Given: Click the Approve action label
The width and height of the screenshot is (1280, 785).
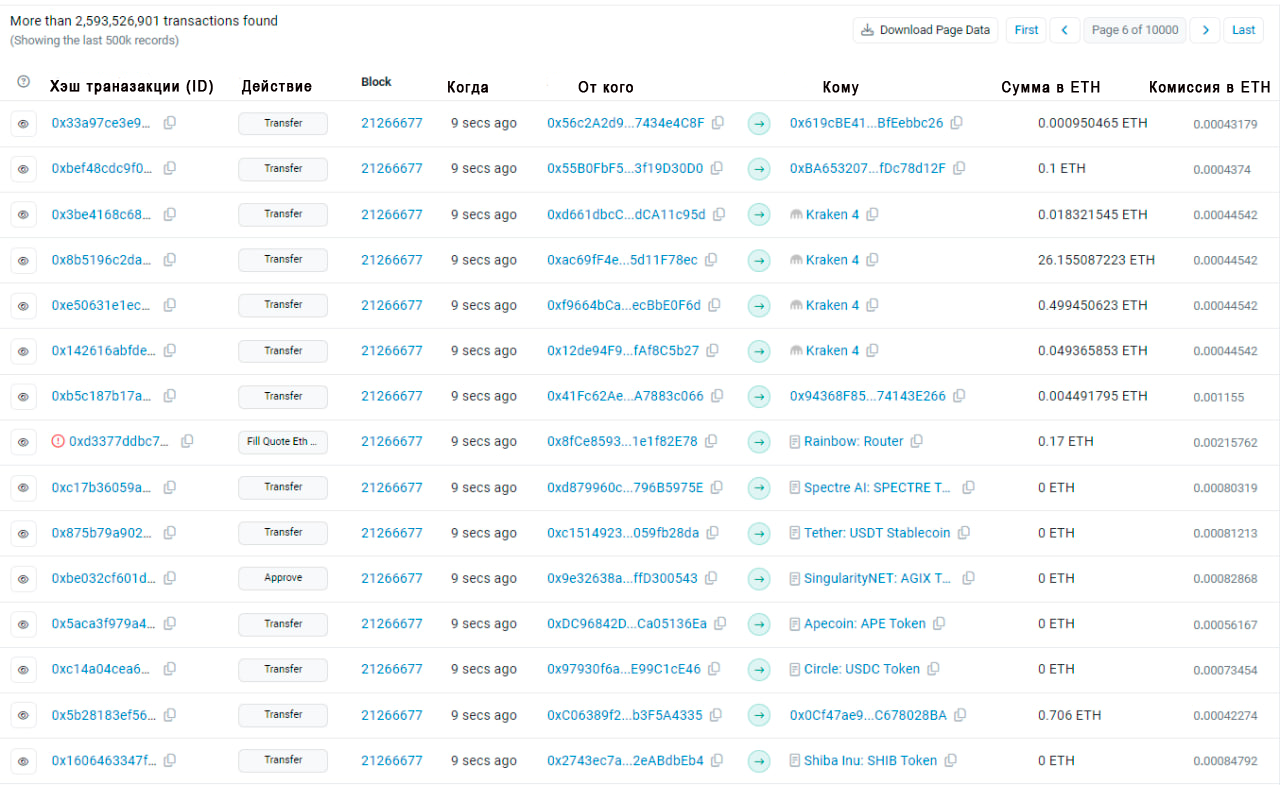Looking at the screenshot, I should 283,578.
